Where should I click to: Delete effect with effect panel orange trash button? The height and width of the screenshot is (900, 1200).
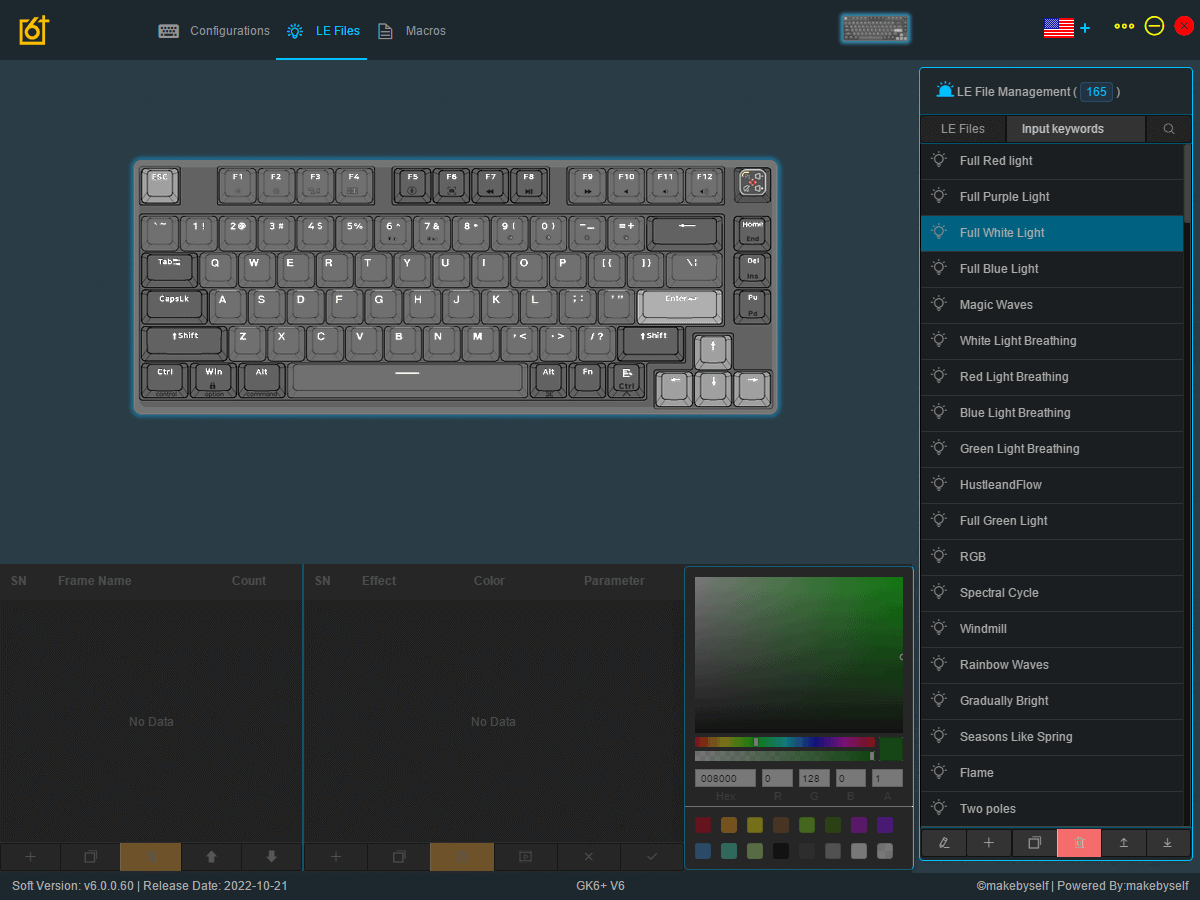tap(462, 857)
